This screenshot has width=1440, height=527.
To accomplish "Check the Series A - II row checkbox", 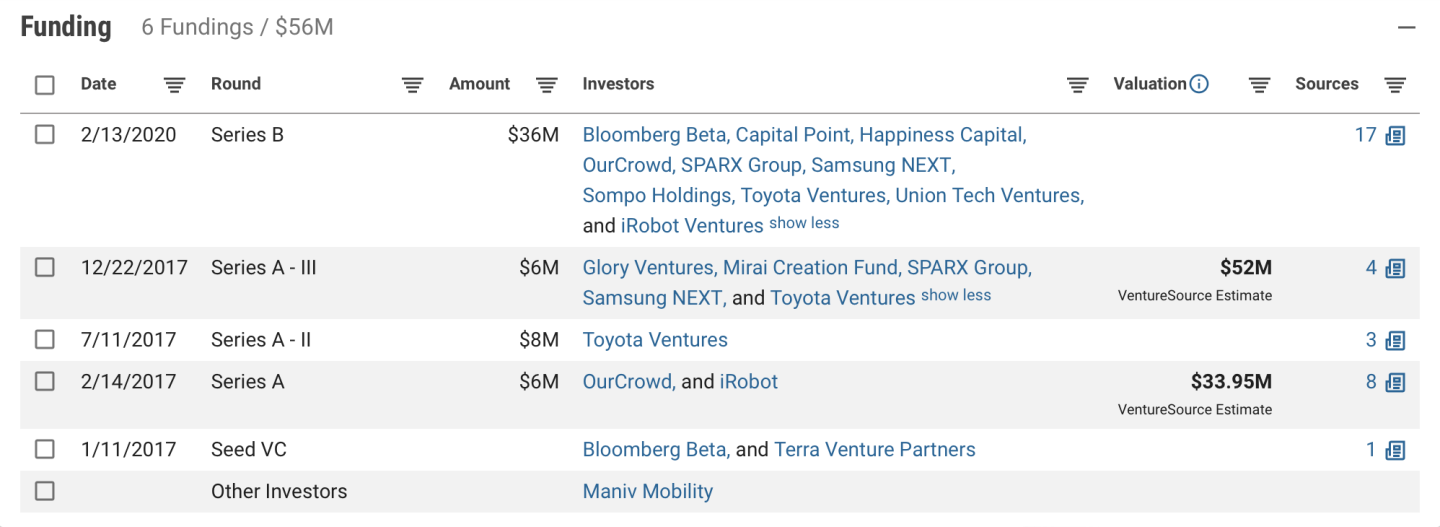I will 45,339.
